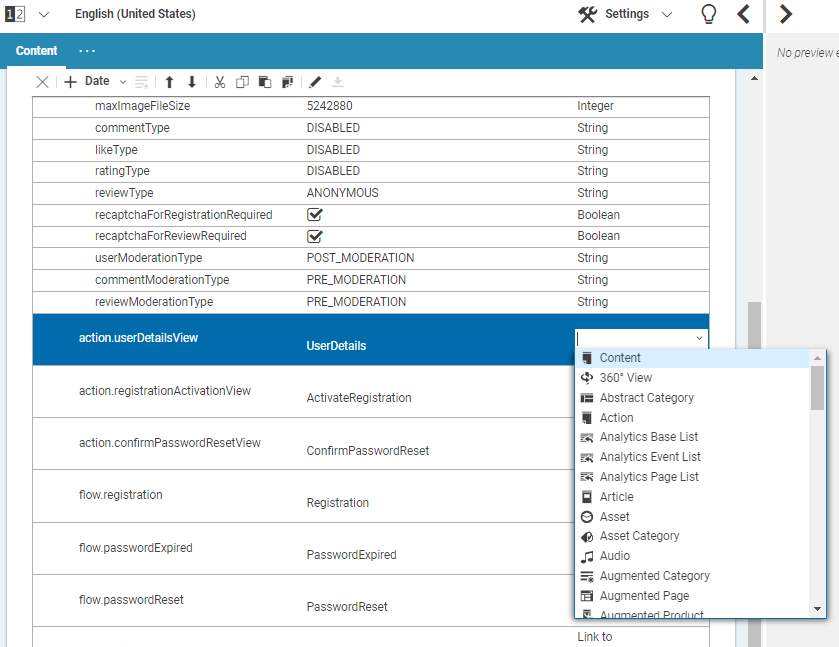Remove property with the X icon
The height and width of the screenshot is (647, 839).
coord(42,82)
